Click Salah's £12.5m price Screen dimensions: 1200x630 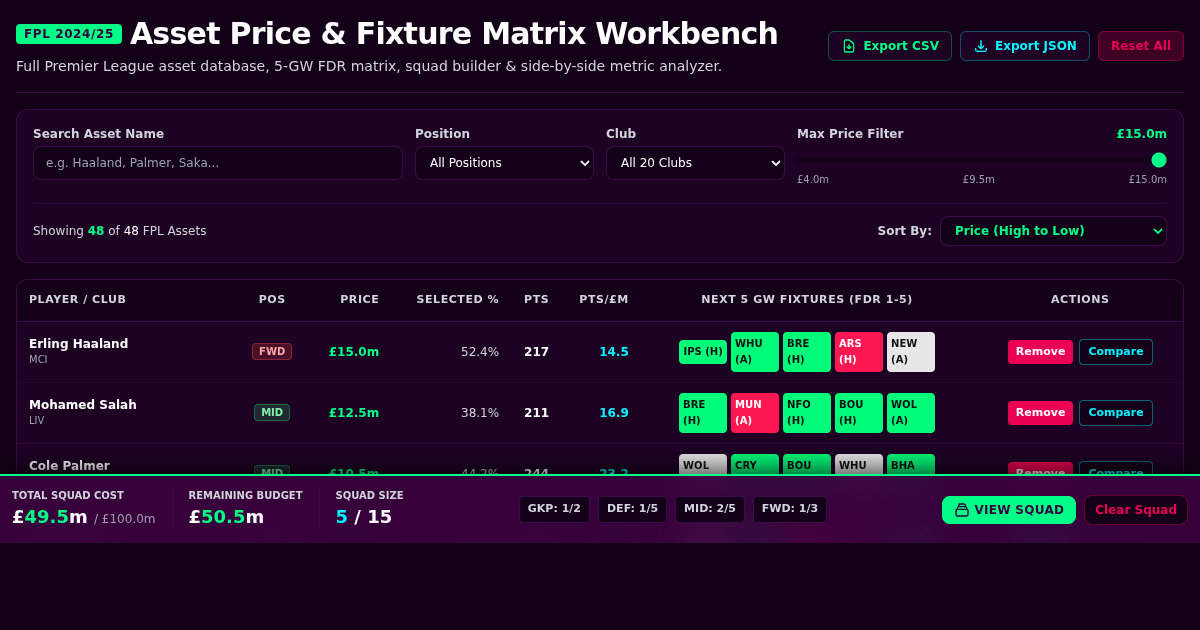[354, 413]
